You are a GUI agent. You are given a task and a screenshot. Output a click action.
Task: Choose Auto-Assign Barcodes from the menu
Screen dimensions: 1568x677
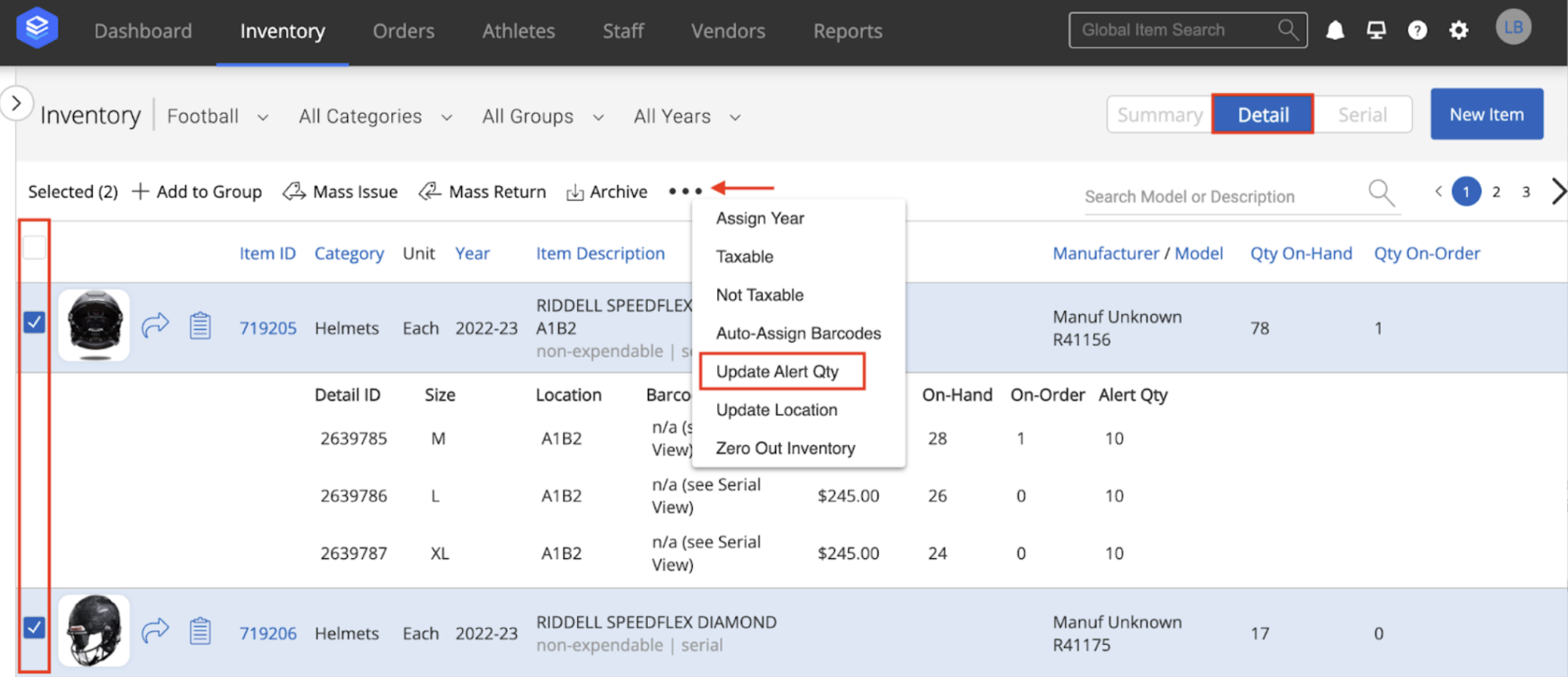[x=798, y=333]
